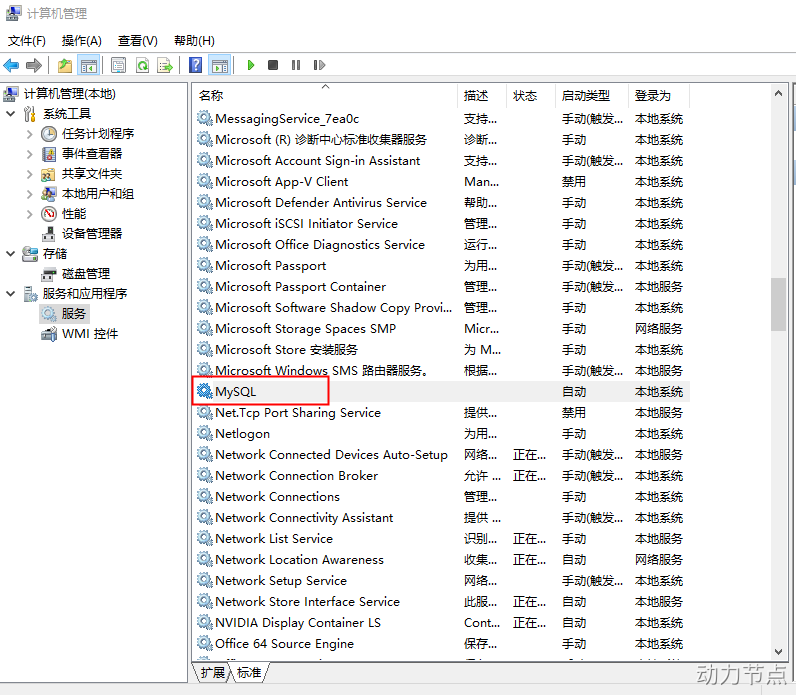
Task: Select Network Location Awareness service
Action: click(441, 559)
